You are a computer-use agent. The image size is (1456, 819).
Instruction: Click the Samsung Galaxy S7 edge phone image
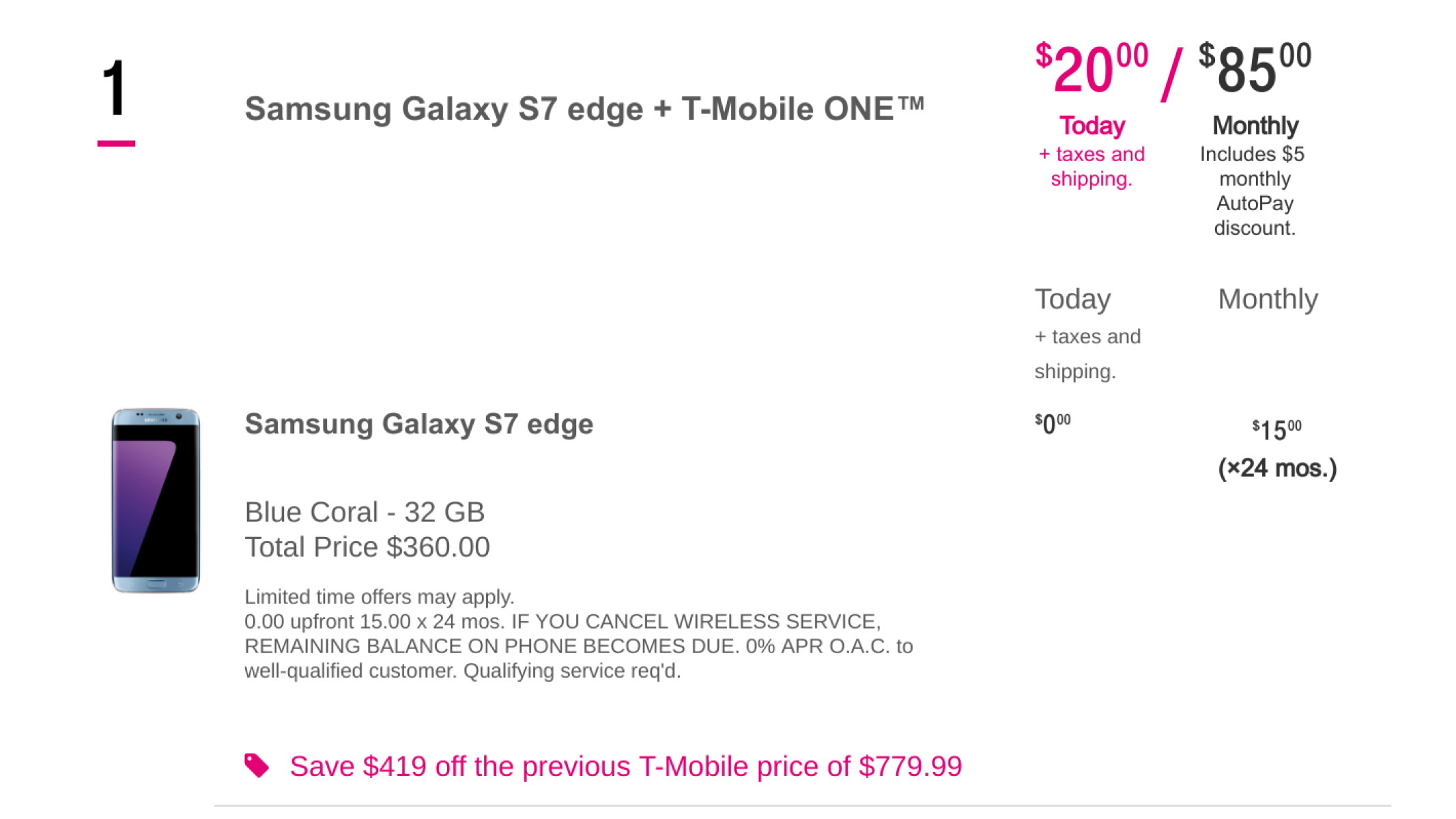(156, 500)
